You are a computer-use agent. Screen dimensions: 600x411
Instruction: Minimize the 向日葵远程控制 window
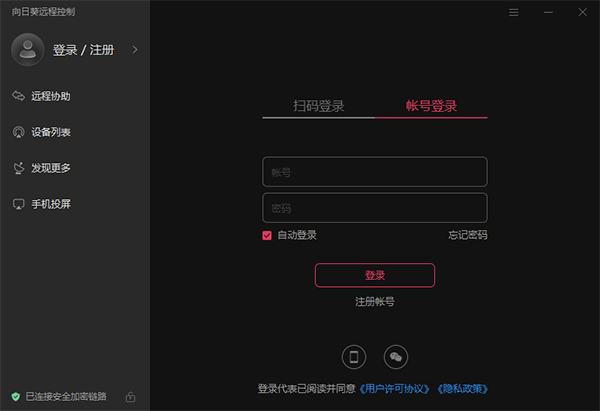click(x=548, y=13)
